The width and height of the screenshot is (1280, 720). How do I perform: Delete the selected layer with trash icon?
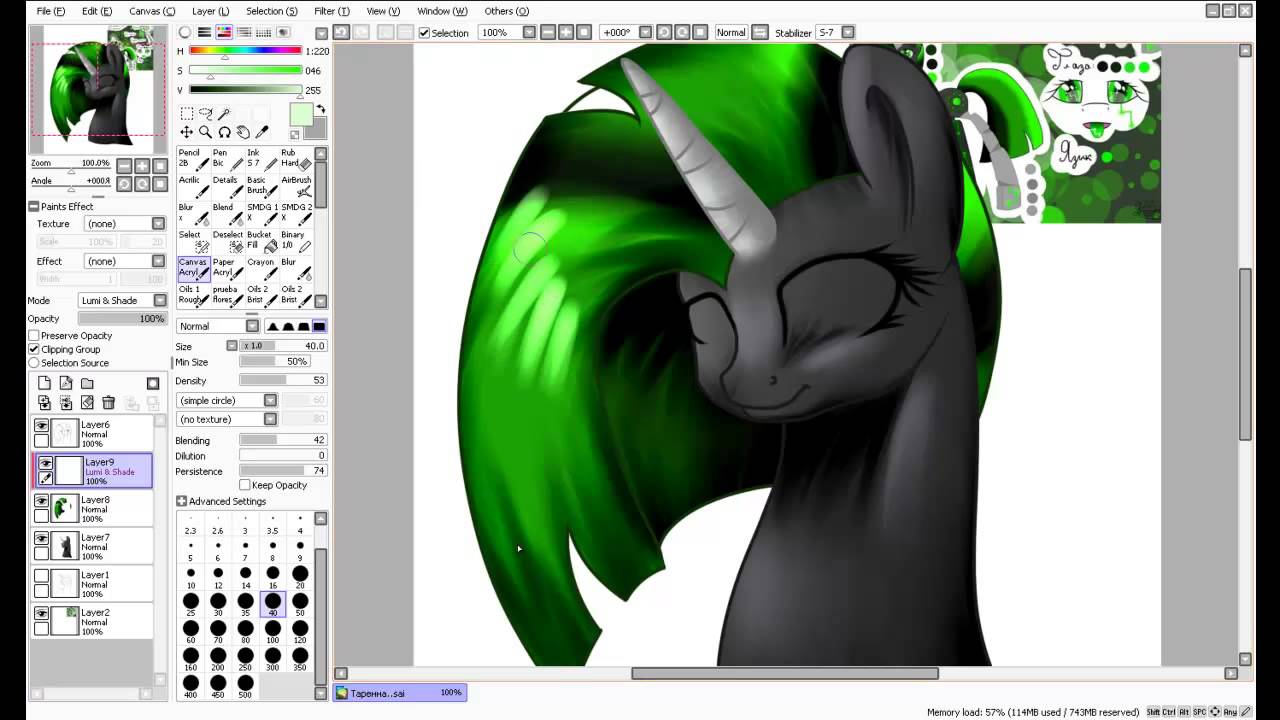(x=108, y=402)
